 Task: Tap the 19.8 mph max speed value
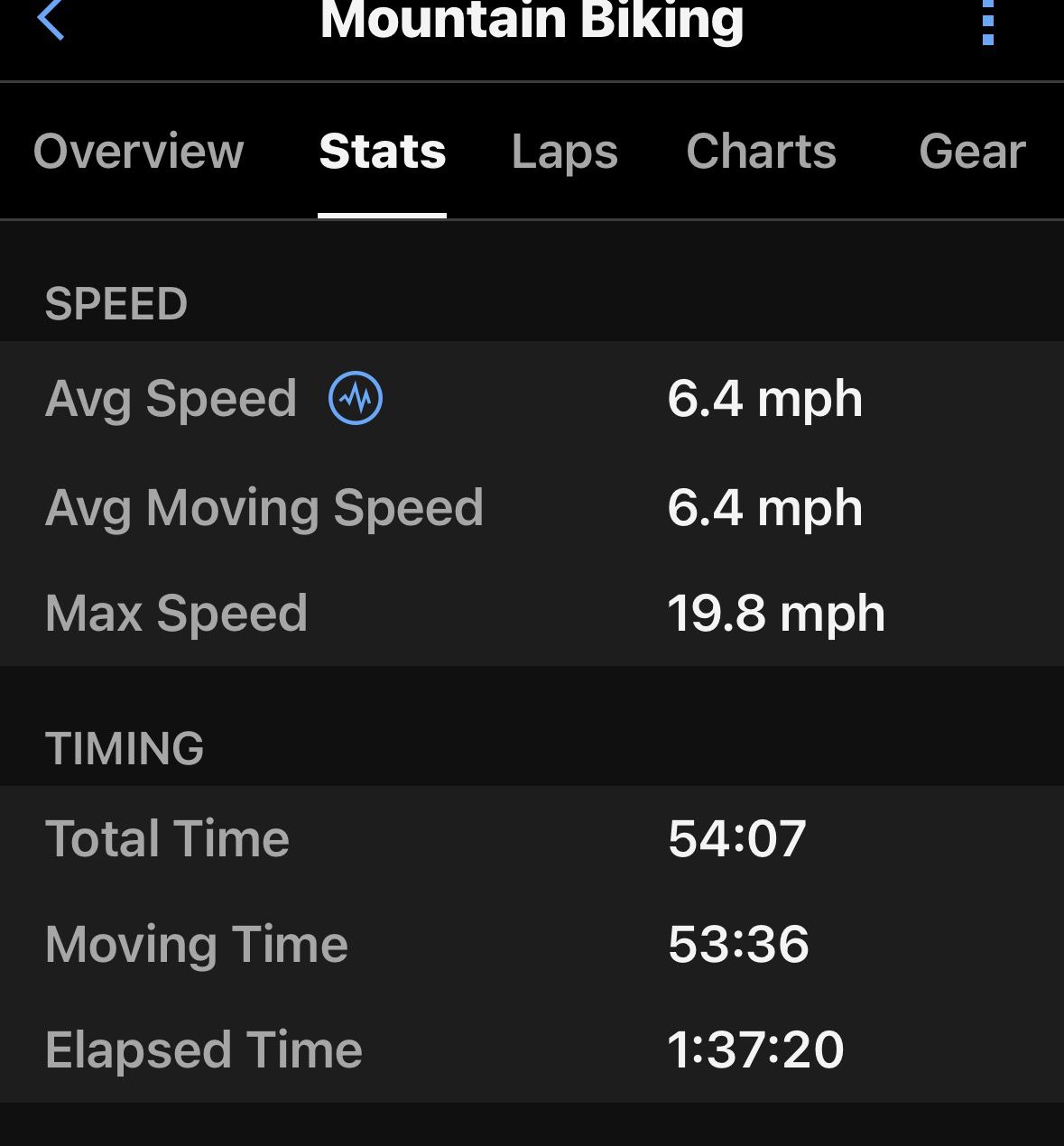point(776,615)
